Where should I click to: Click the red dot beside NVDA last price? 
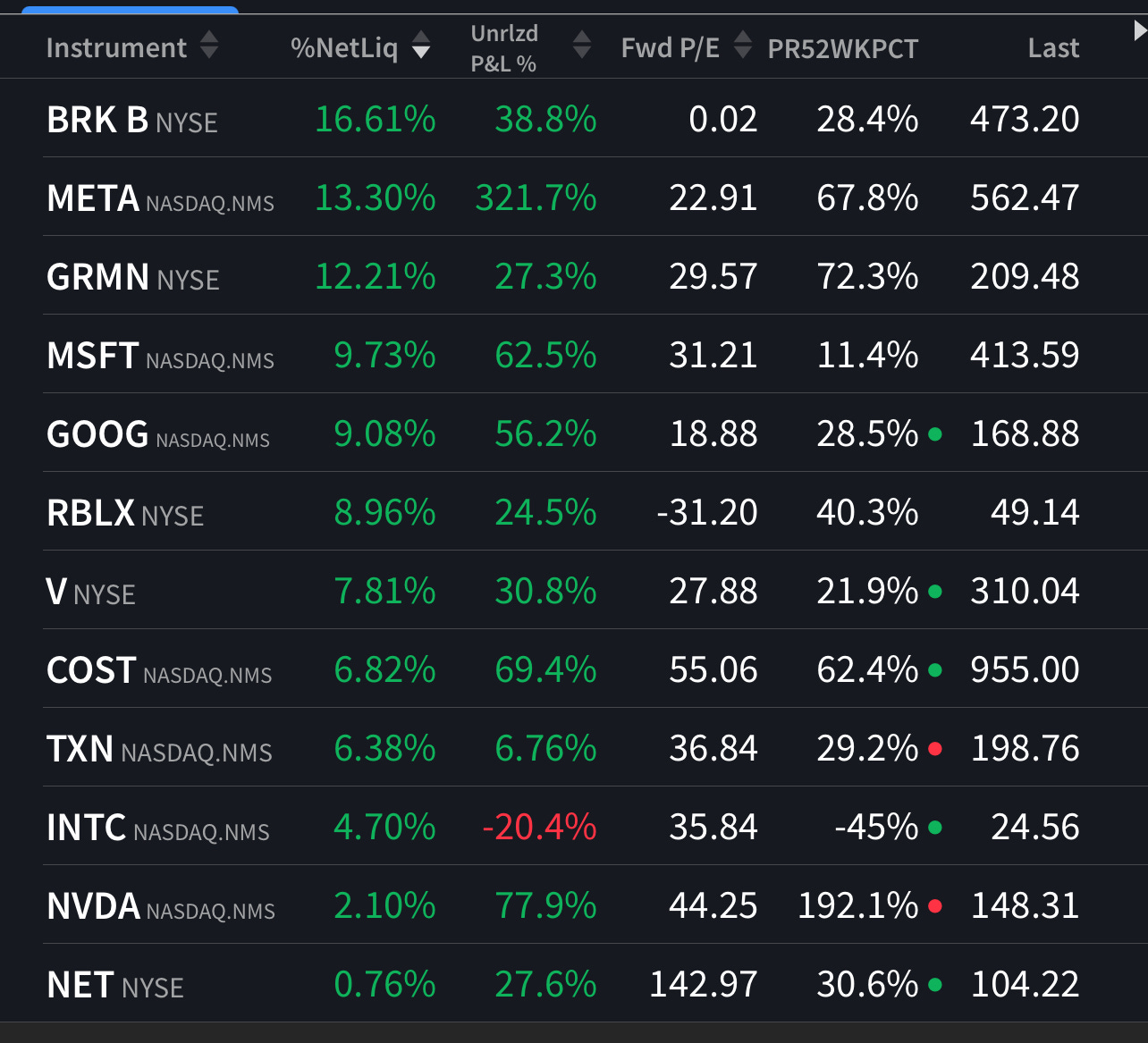click(935, 906)
